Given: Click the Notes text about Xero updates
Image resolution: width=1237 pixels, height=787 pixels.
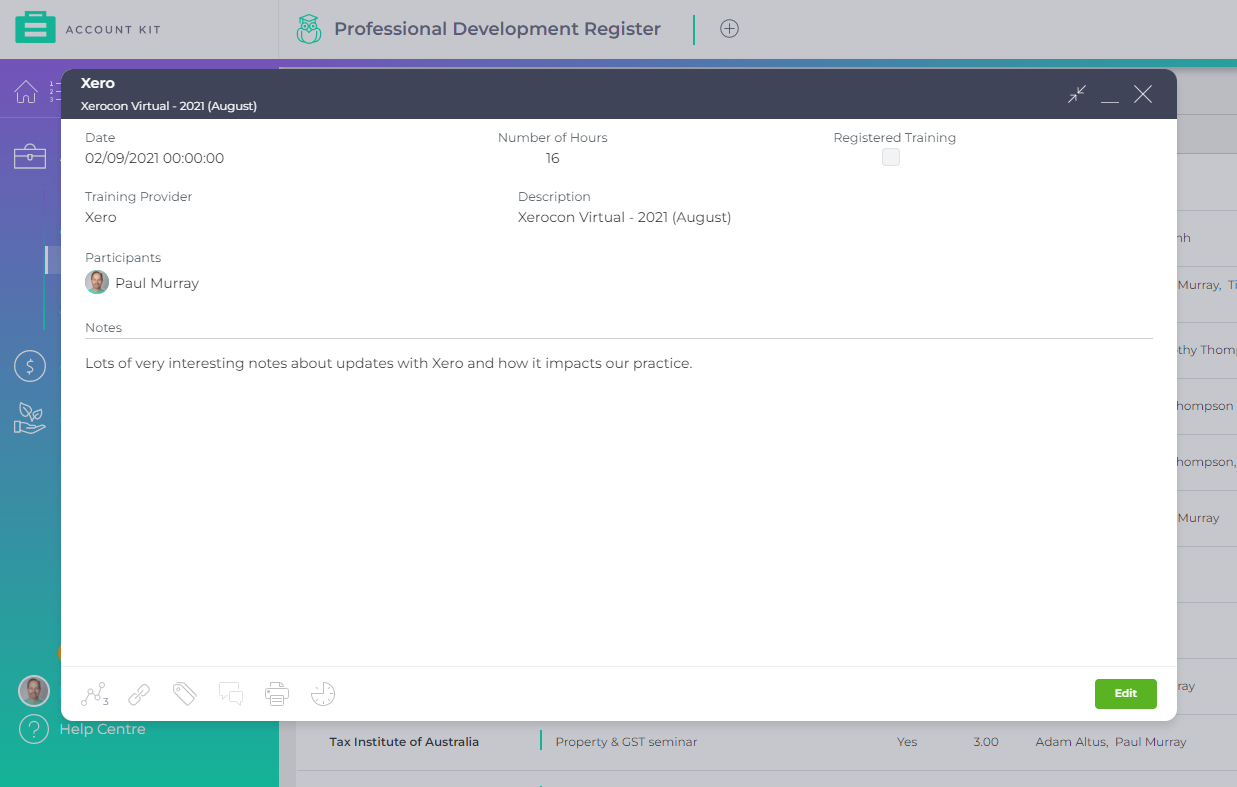Looking at the screenshot, I should [389, 363].
